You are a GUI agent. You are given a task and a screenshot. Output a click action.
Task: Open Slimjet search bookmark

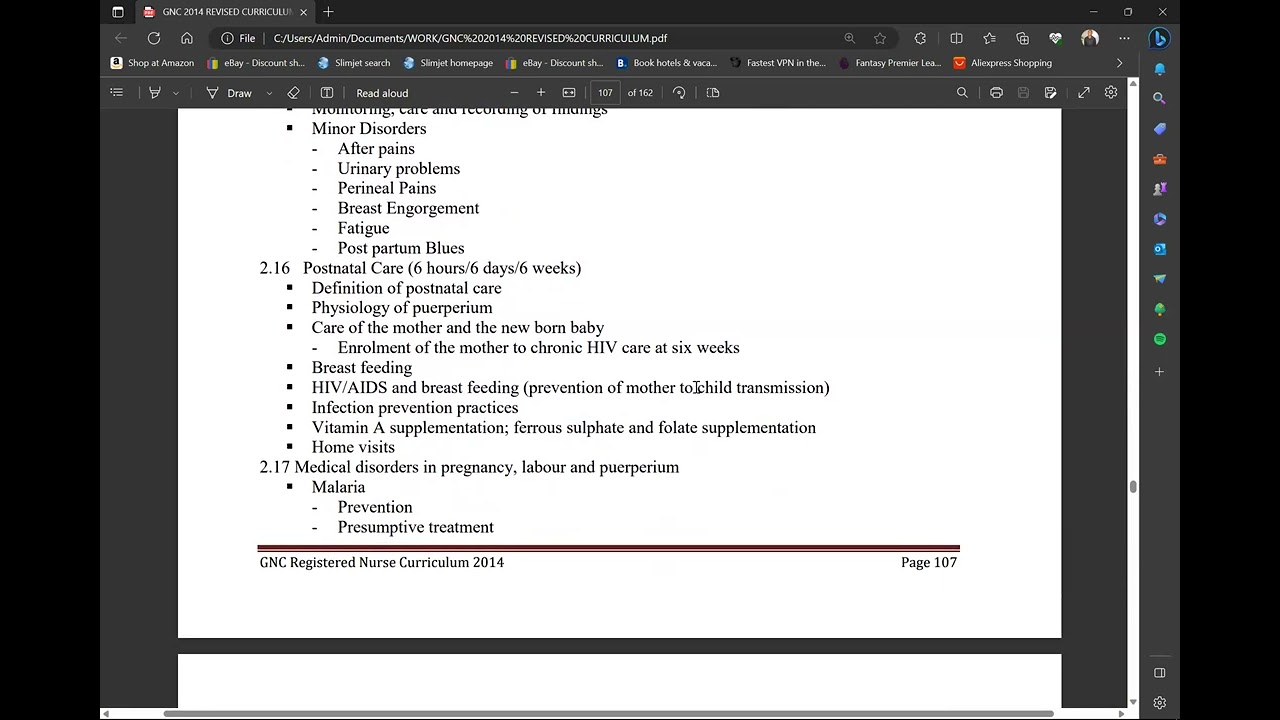(x=354, y=63)
